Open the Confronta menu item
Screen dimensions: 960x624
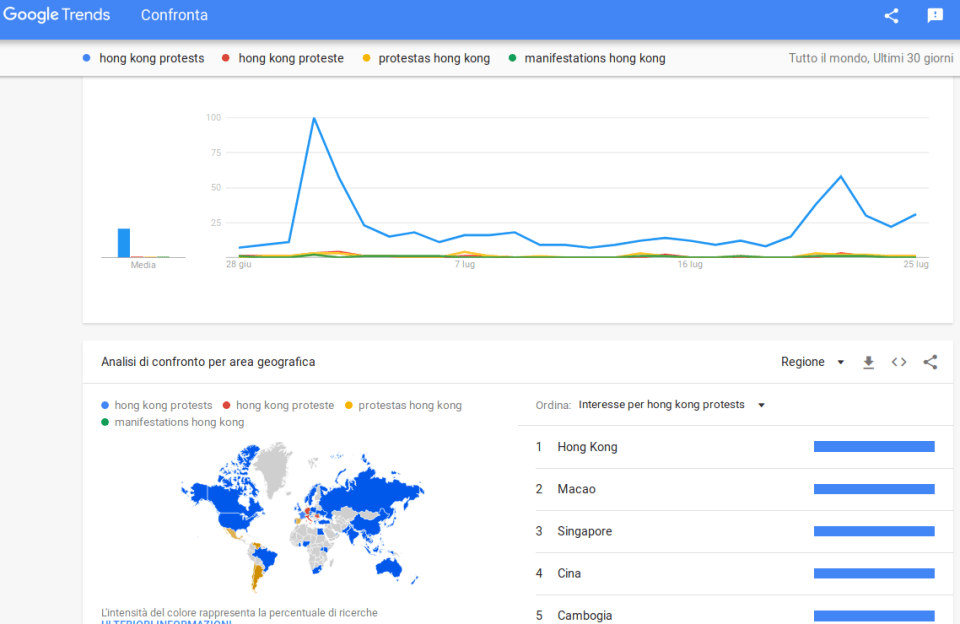174,15
